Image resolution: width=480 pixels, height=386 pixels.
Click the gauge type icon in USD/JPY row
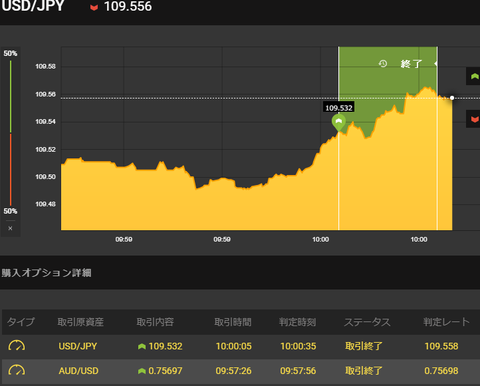[x=17, y=346]
